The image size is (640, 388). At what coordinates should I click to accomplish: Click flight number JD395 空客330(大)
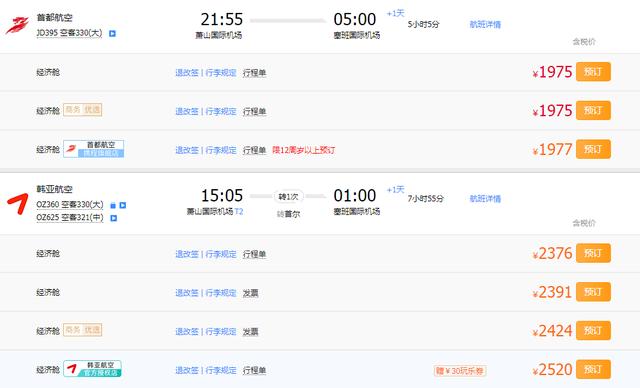point(69,33)
